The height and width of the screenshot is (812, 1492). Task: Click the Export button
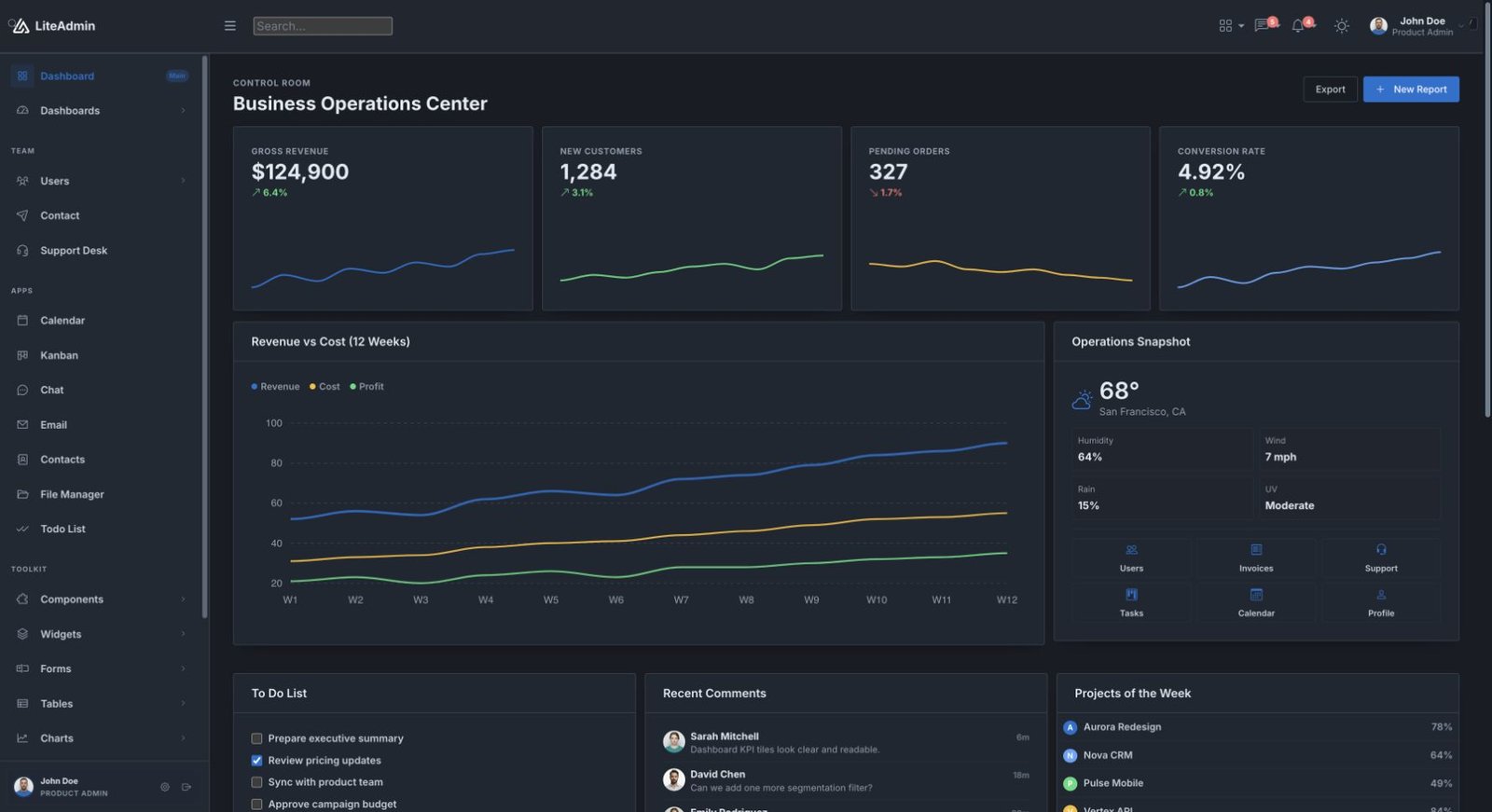click(1330, 89)
